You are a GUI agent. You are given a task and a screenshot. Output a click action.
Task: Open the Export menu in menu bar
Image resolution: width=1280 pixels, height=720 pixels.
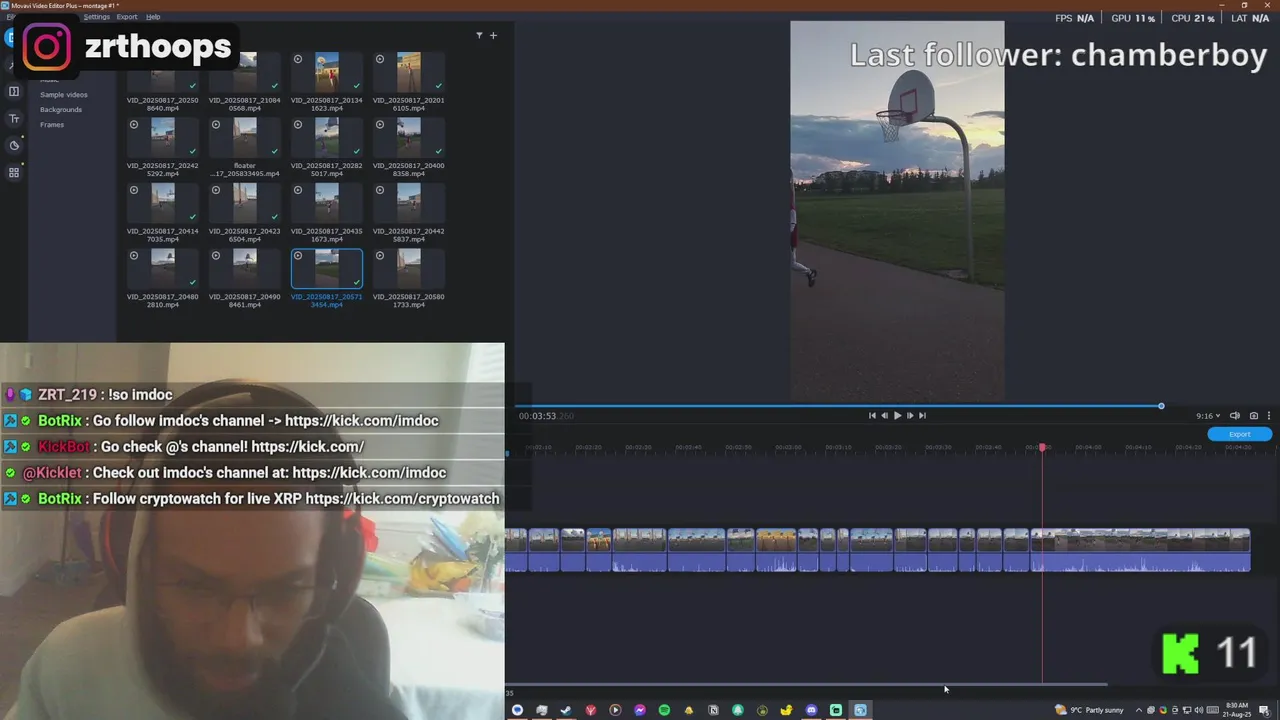(x=127, y=17)
